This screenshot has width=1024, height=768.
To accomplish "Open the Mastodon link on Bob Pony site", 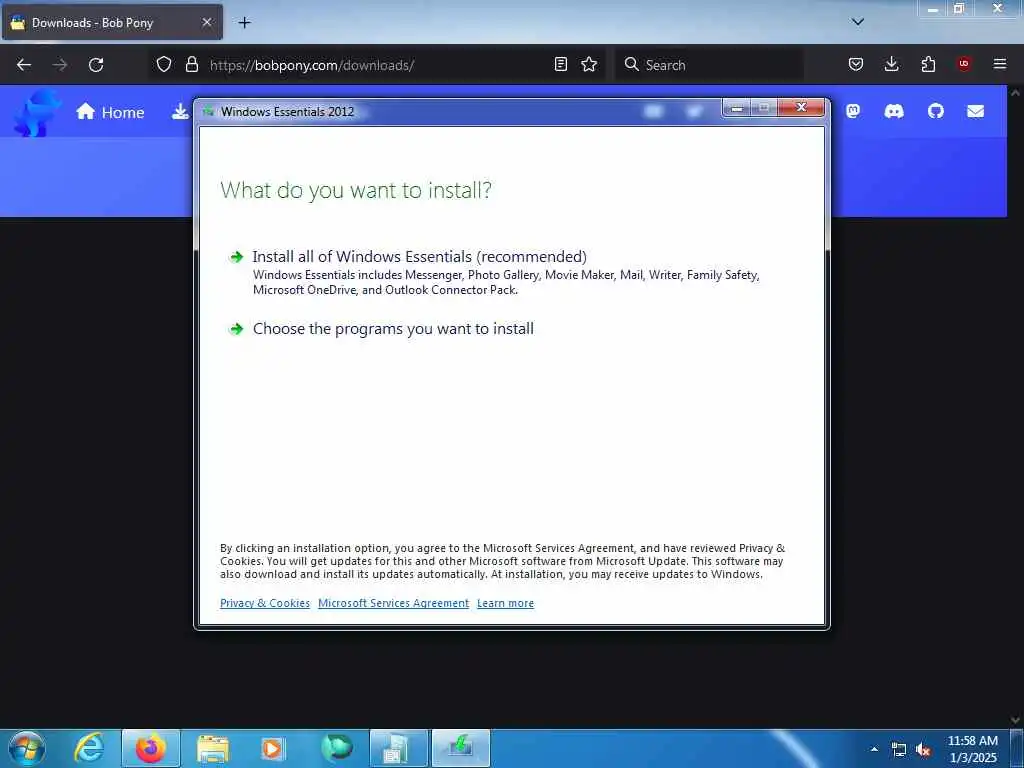I will (x=853, y=111).
